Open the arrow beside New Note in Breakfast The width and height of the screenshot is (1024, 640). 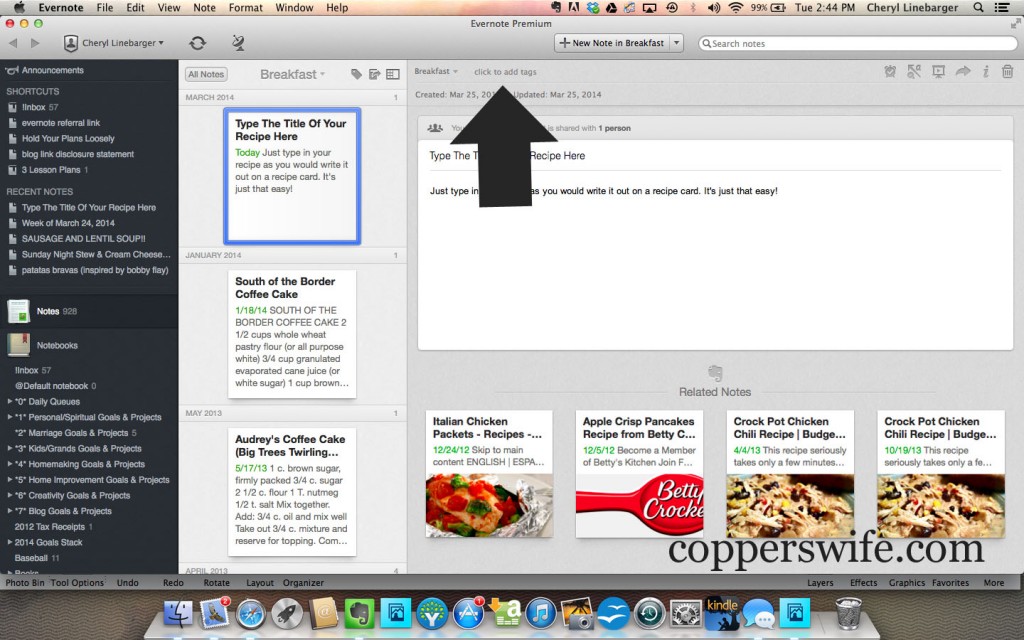677,43
